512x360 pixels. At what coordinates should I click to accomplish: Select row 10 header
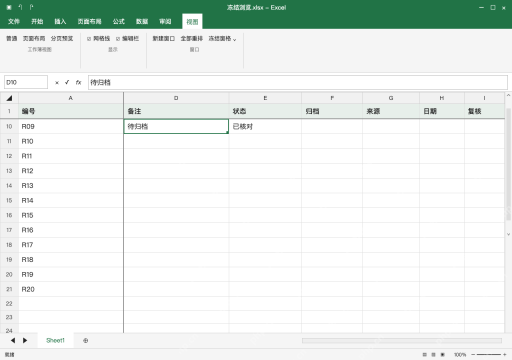pos(9,126)
